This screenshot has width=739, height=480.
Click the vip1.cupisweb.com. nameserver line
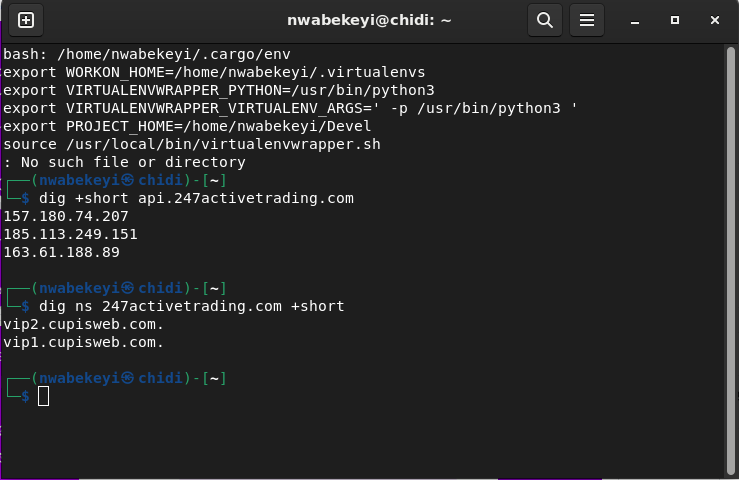(x=83, y=342)
